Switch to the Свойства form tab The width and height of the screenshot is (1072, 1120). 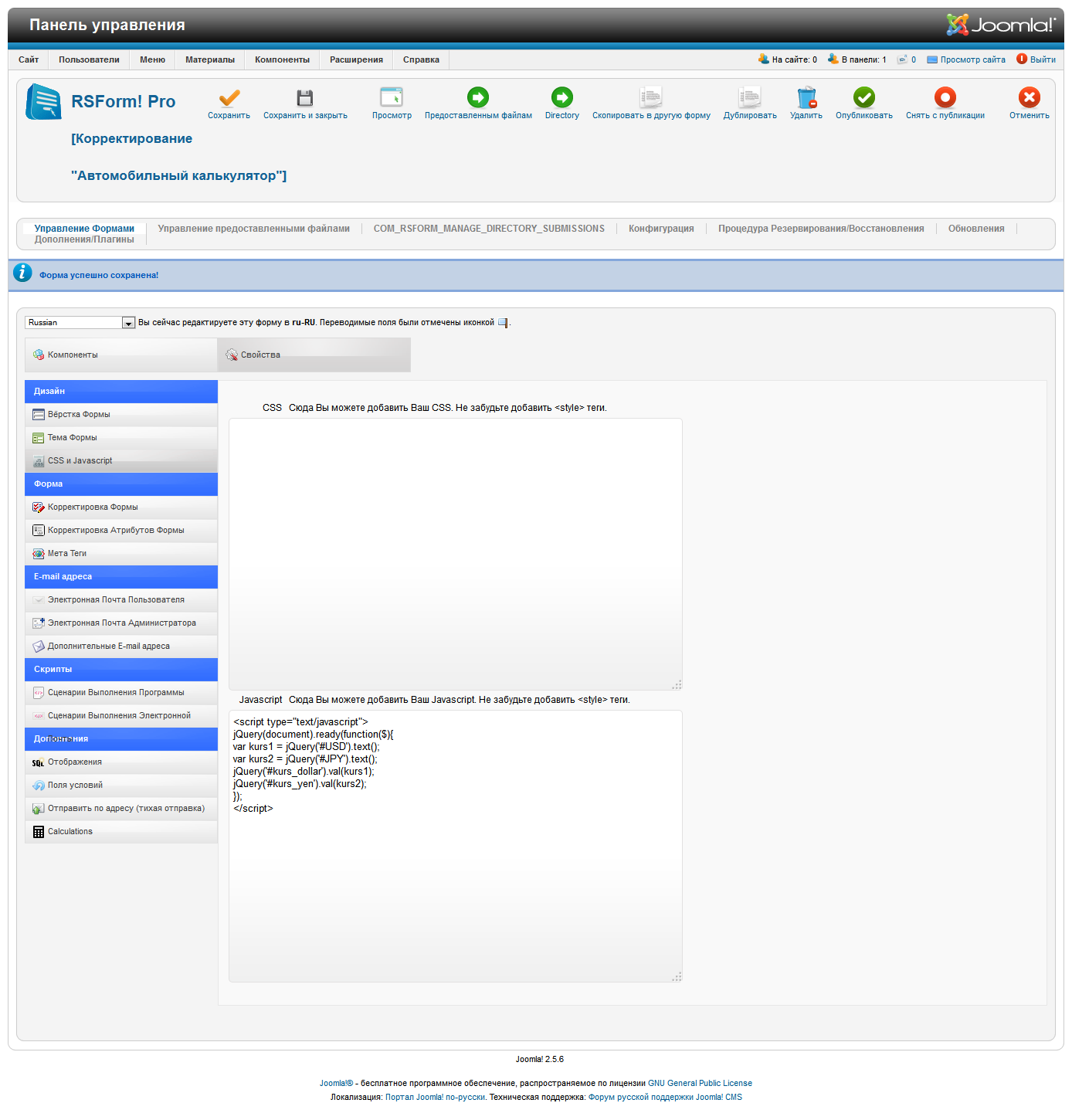pos(314,355)
